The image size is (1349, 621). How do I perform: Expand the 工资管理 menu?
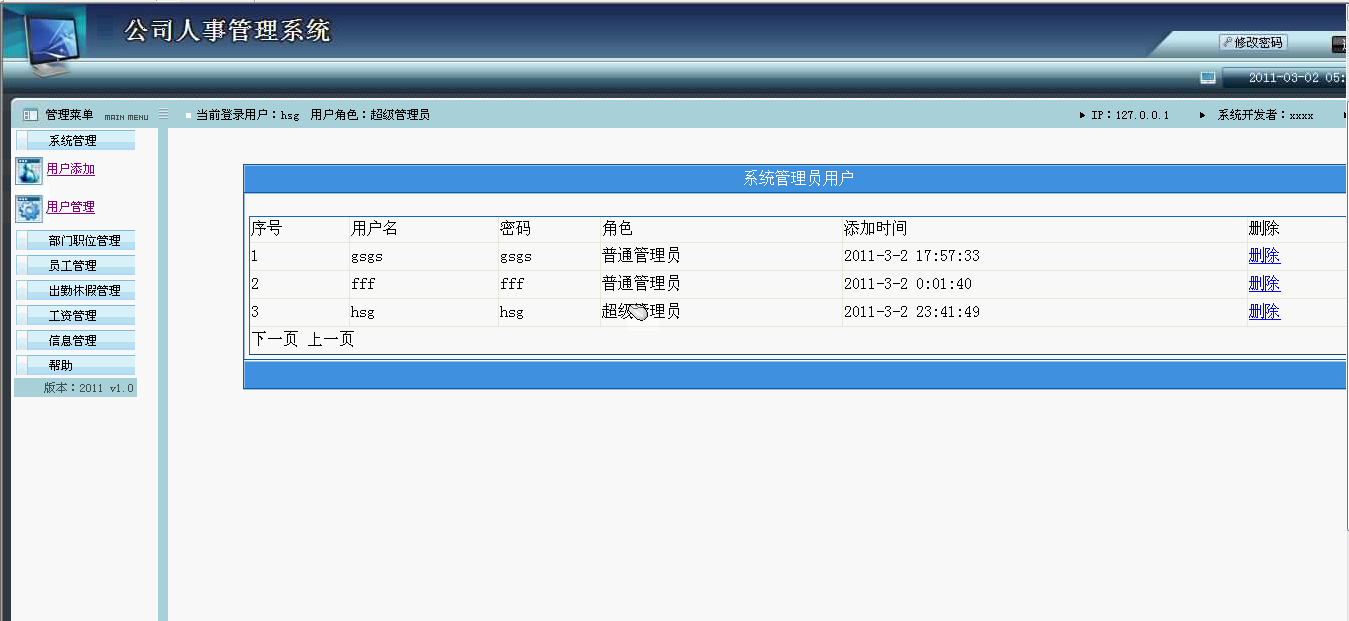point(75,315)
